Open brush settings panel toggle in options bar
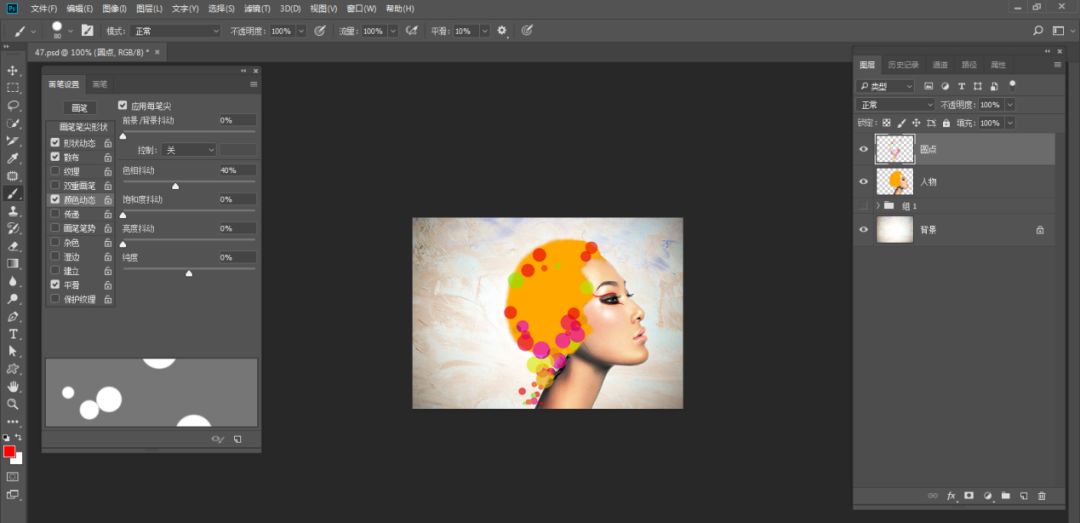This screenshot has width=1080, height=523. 87,30
